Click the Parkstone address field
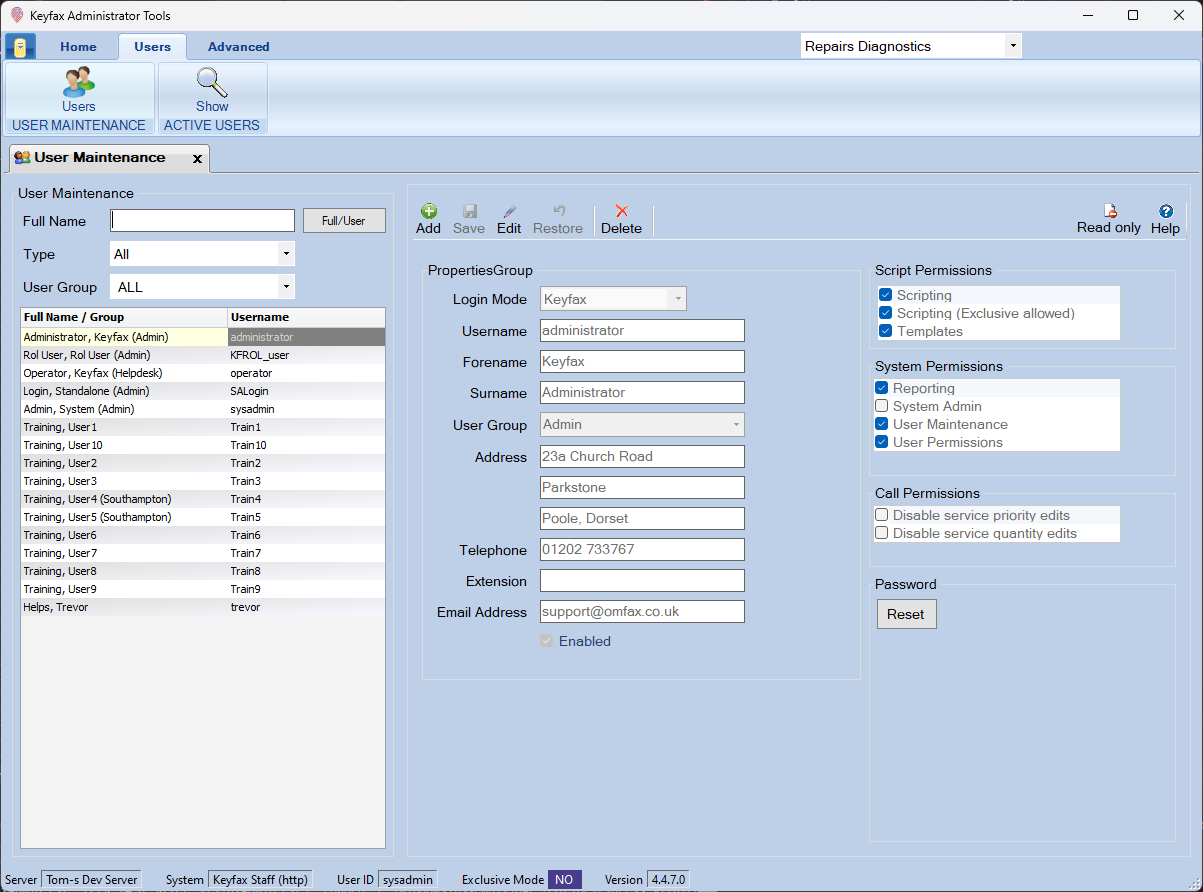This screenshot has width=1203, height=892. [642, 488]
